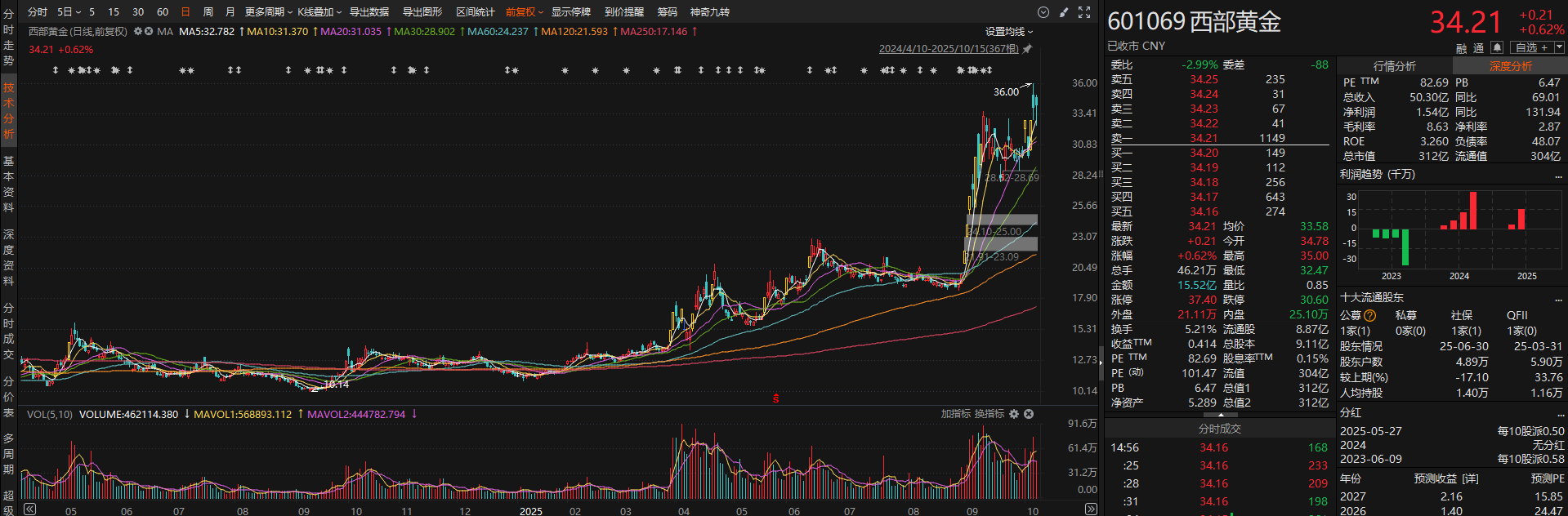This screenshot has height=516, width=1568.
Task: Expand 更多周期 period dropdown
Action: pos(268,12)
